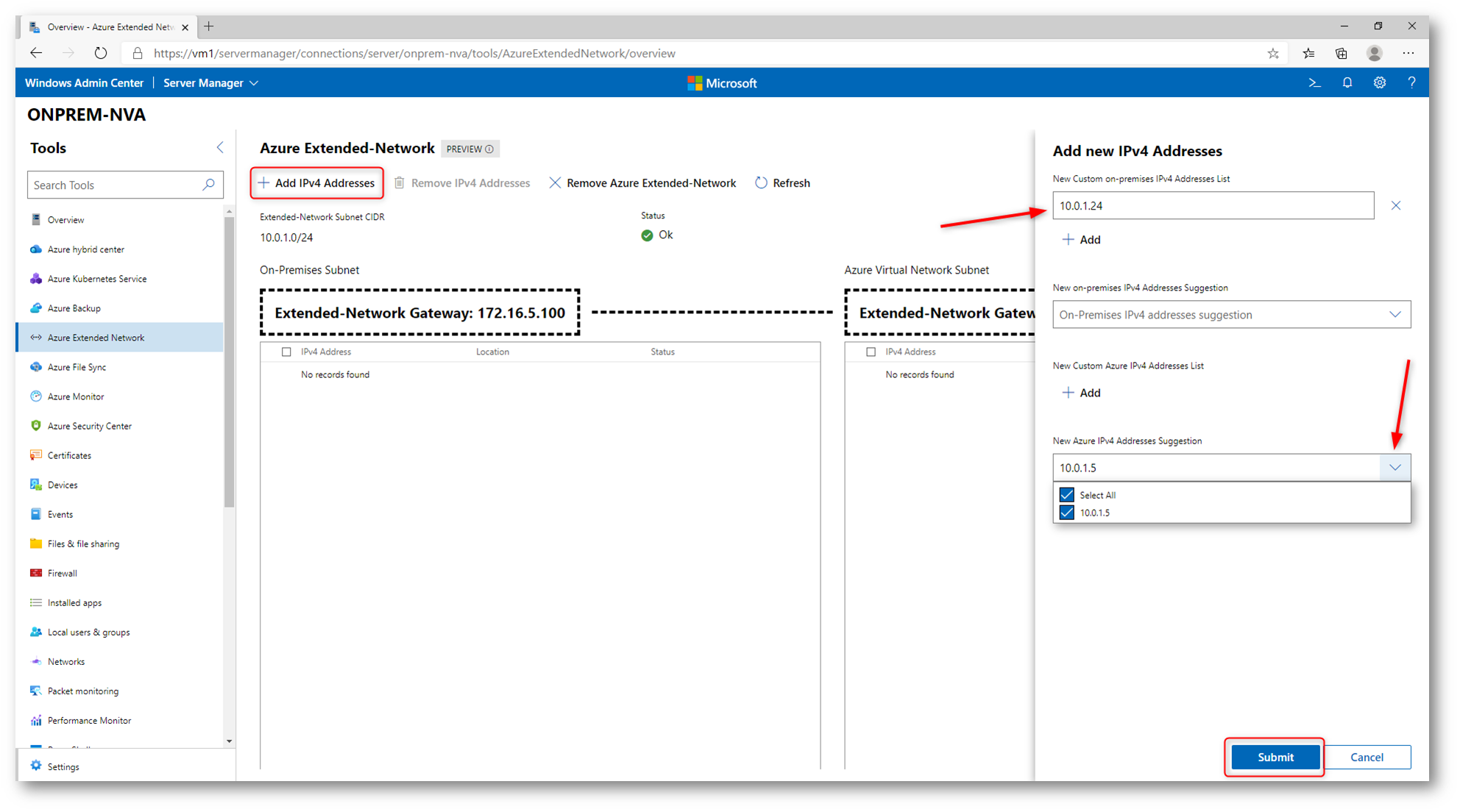Open Certificates tool icon

coord(35,455)
